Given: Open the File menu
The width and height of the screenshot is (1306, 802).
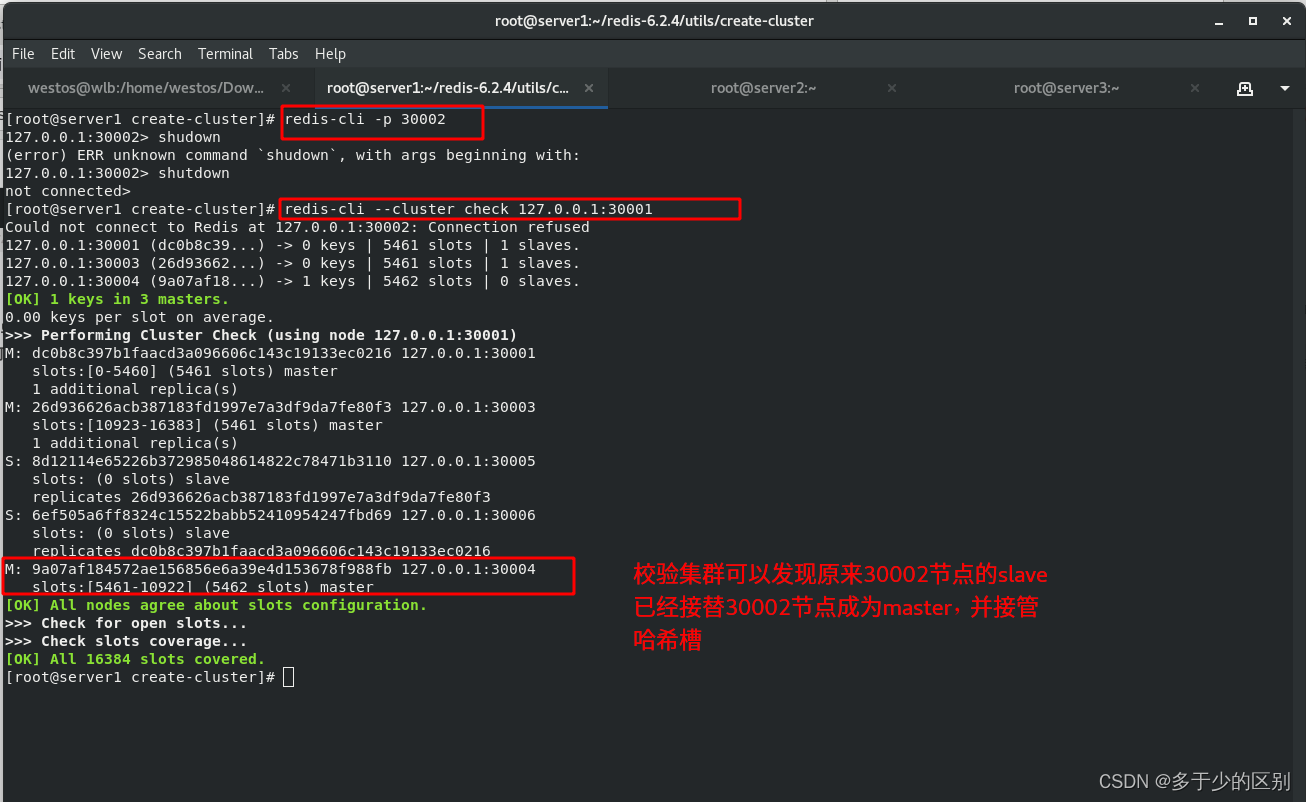Looking at the screenshot, I should tap(23, 54).
